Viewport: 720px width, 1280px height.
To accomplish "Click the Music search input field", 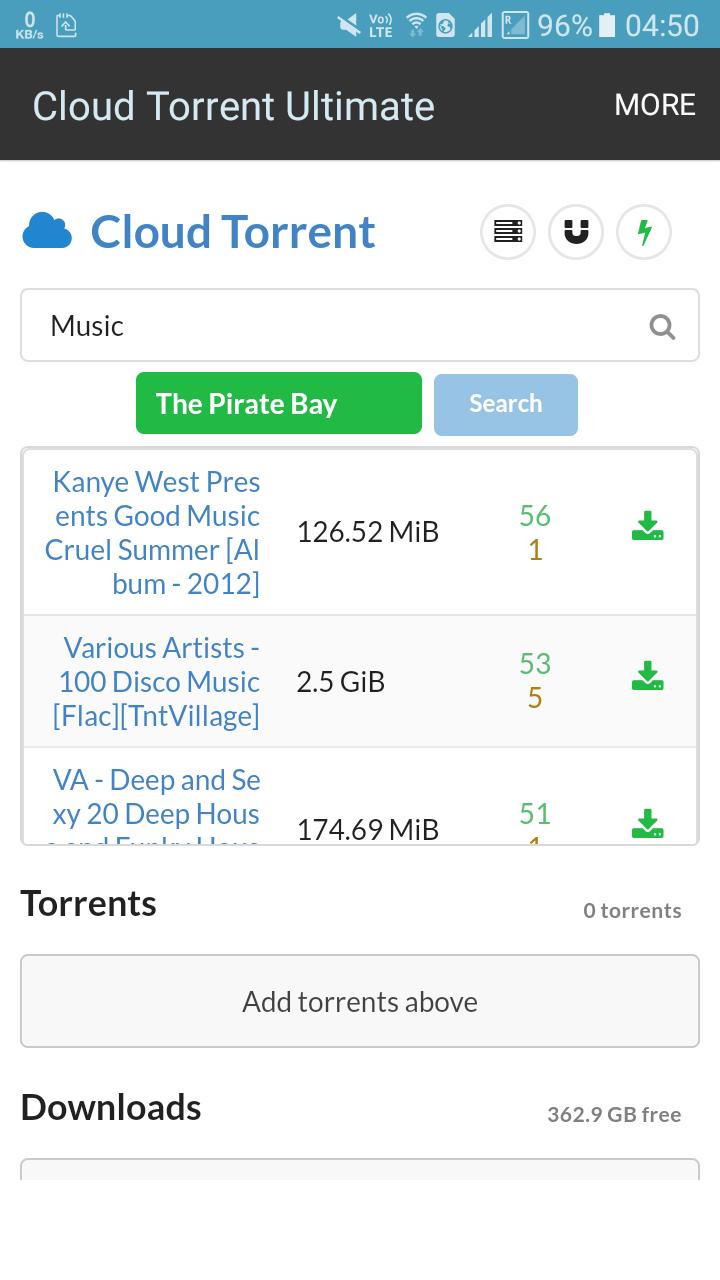I will pyautogui.click(x=360, y=325).
